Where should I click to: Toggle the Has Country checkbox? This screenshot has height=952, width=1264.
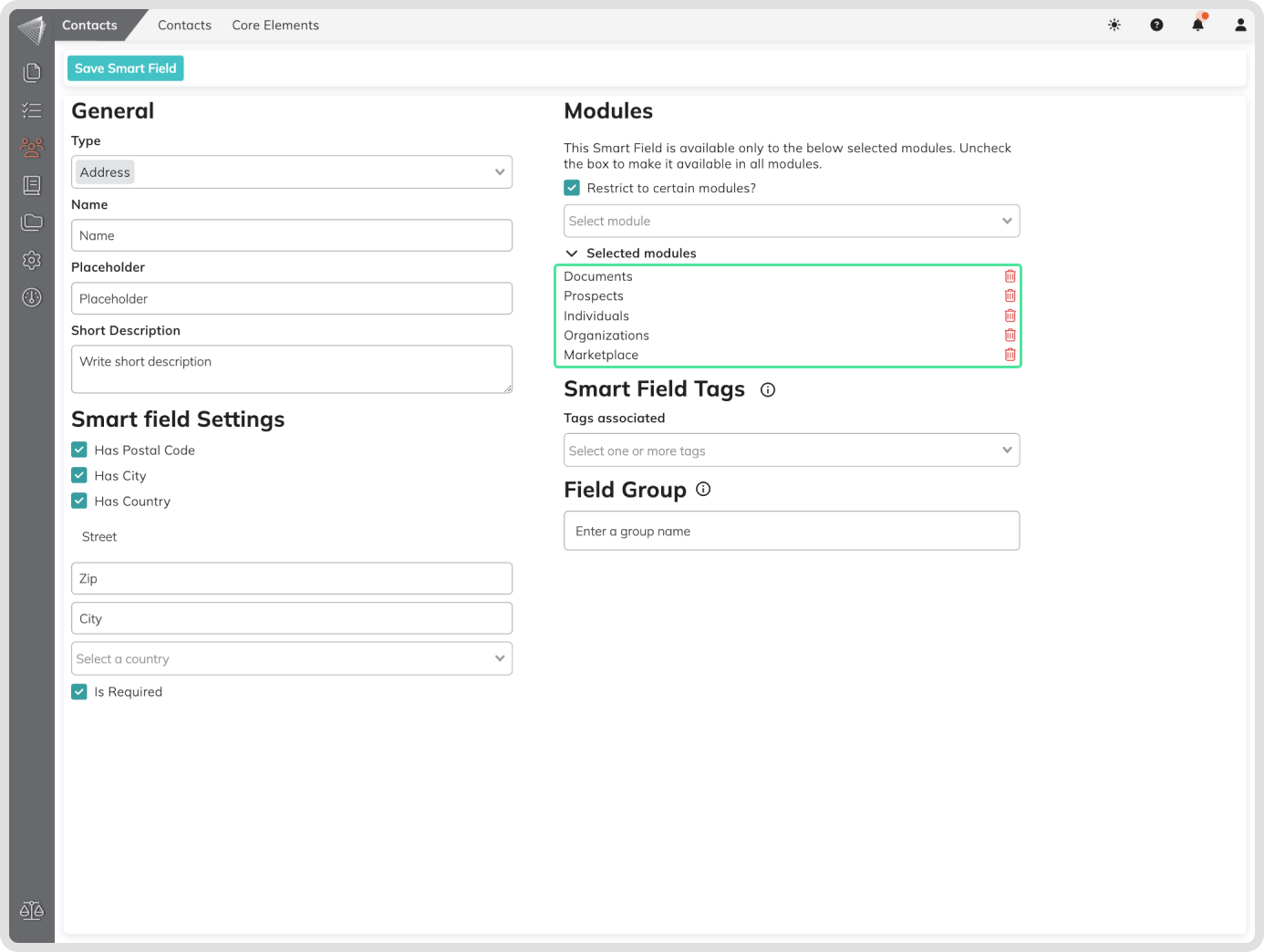(x=79, y=501)
